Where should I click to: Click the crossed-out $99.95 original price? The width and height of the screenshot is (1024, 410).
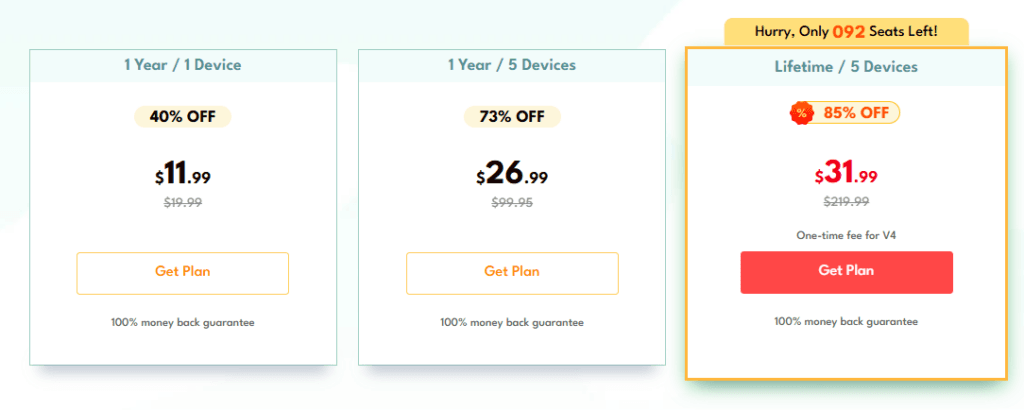click(x=512, y=202)
